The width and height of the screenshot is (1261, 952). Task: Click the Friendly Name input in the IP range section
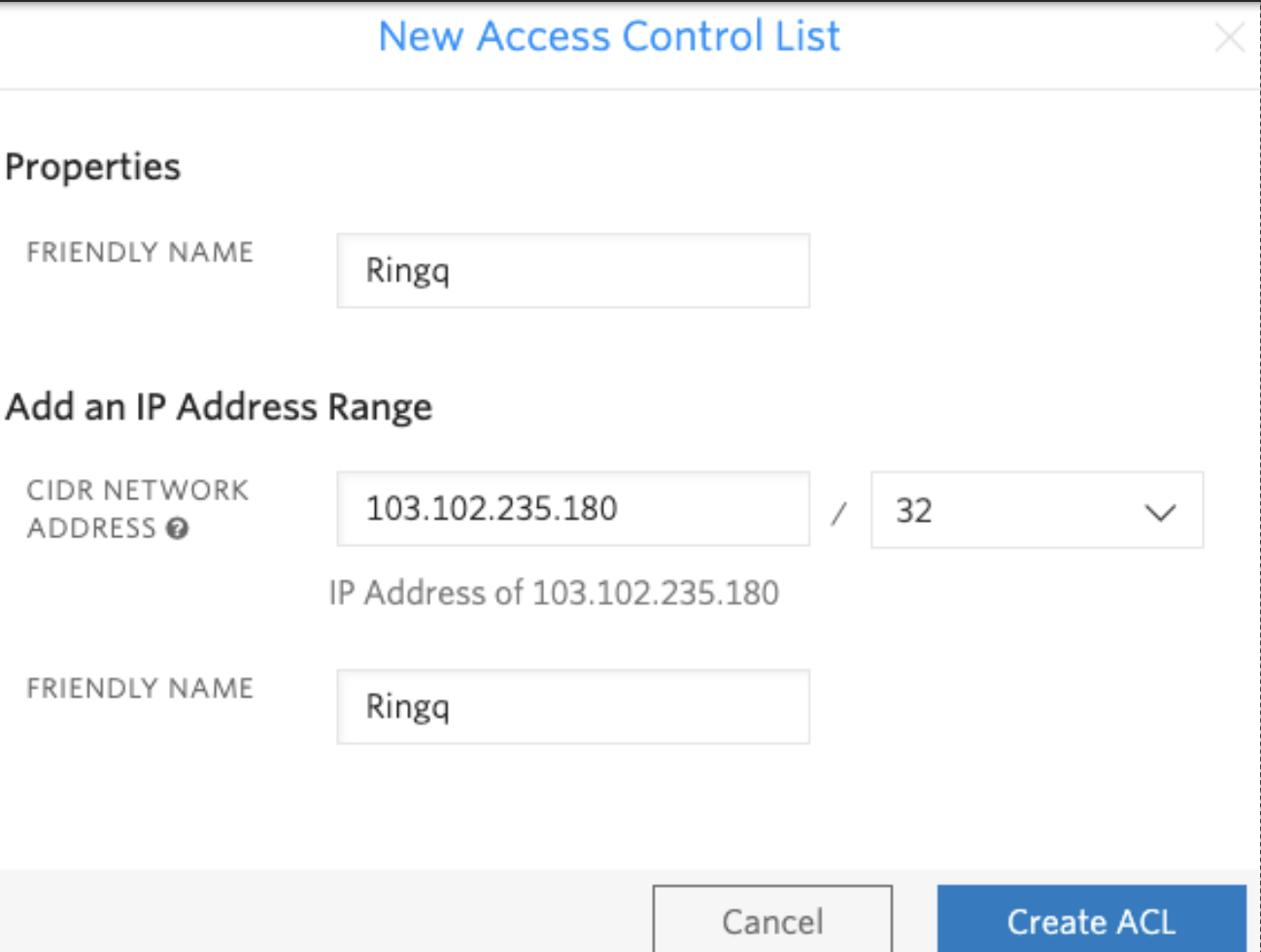pos(572,706)
